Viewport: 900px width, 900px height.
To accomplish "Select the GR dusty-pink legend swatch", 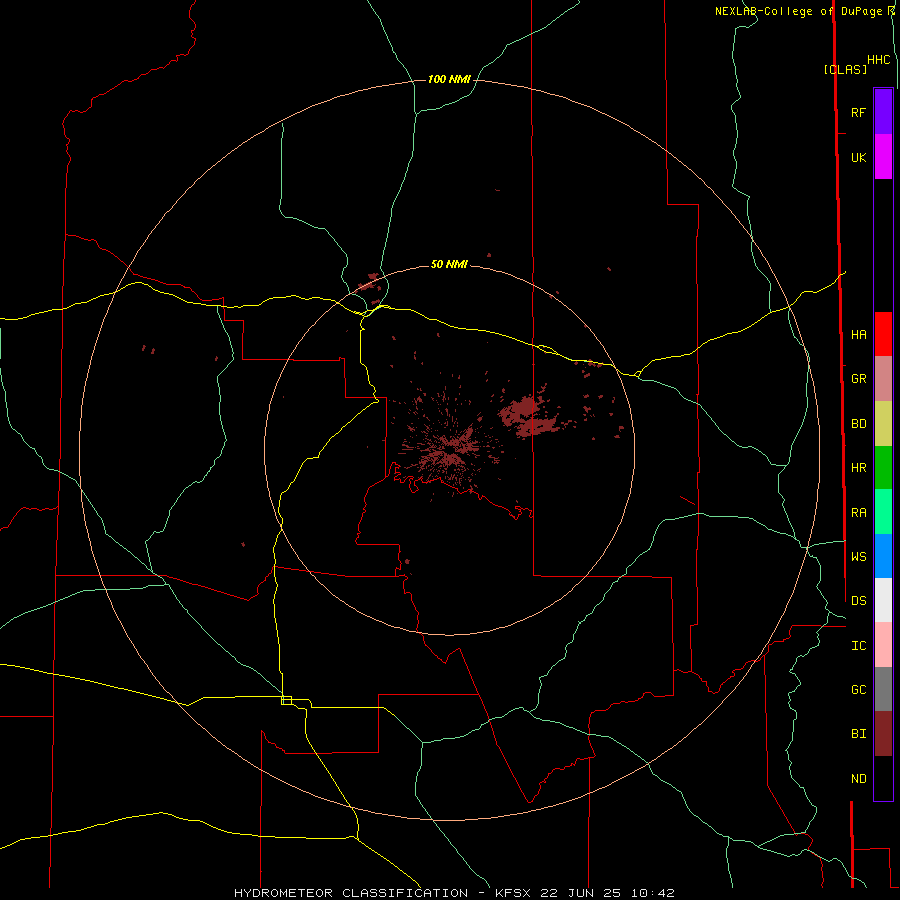I will click(883, 378).
